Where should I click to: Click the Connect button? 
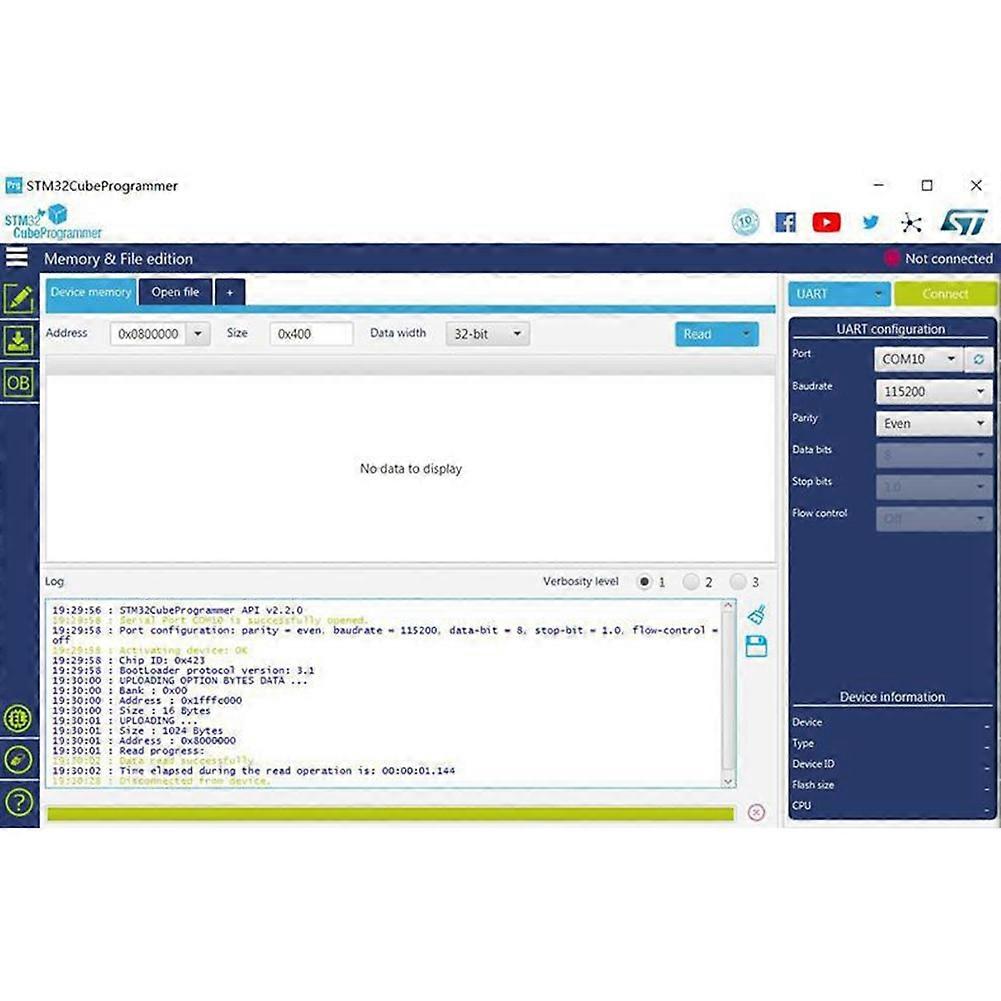(945, 294)
